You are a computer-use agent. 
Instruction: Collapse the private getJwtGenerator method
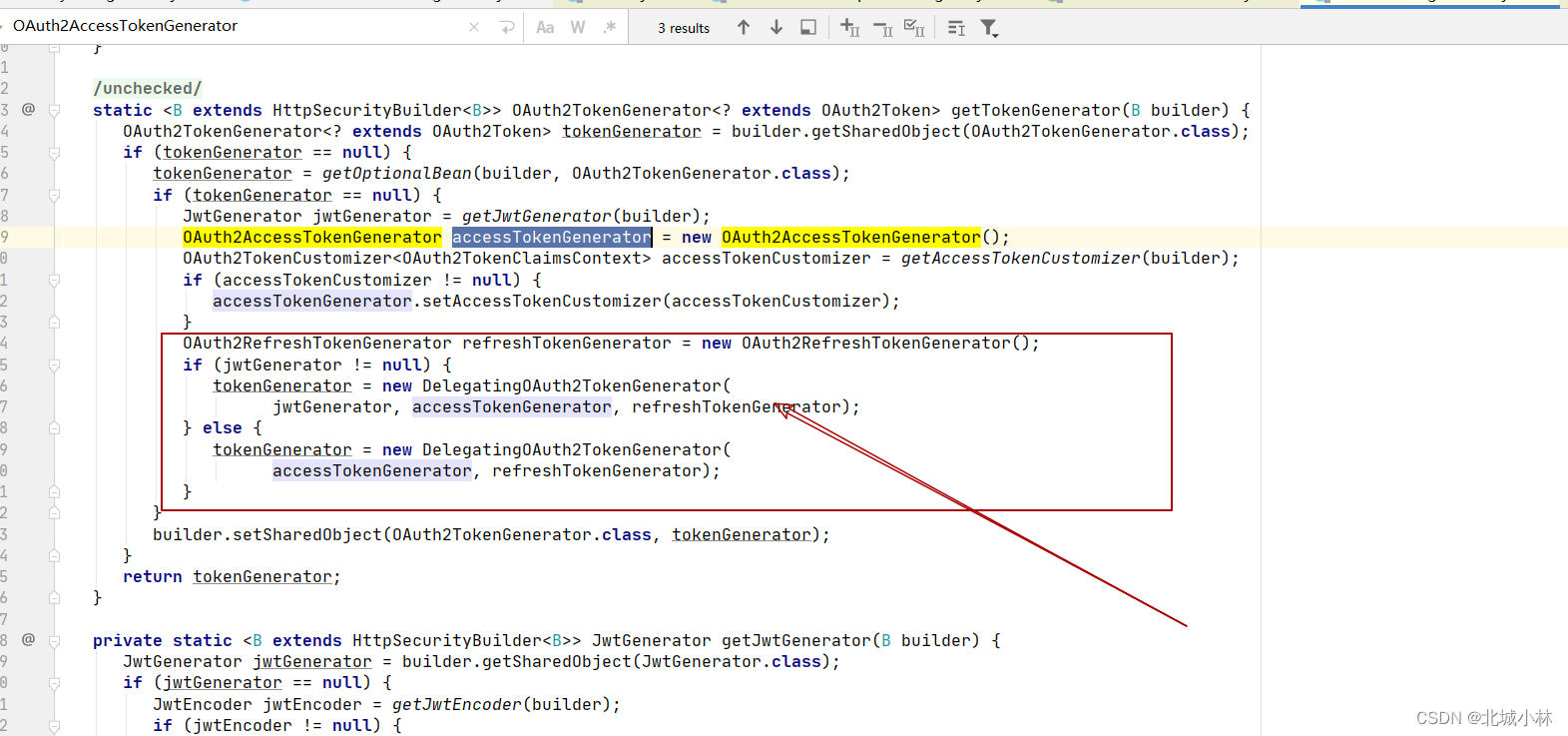pyautogui.click(x=55, y=640)
